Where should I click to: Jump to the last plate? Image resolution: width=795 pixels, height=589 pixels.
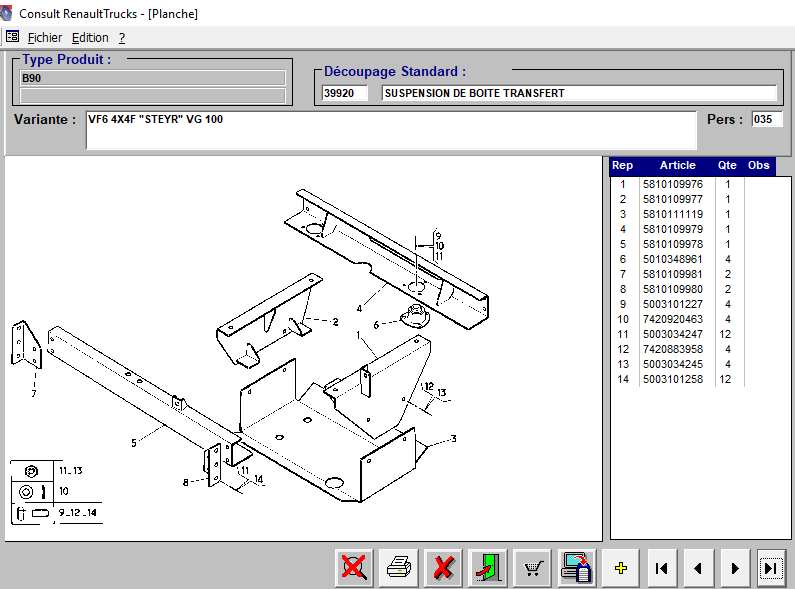click(771, 567)
